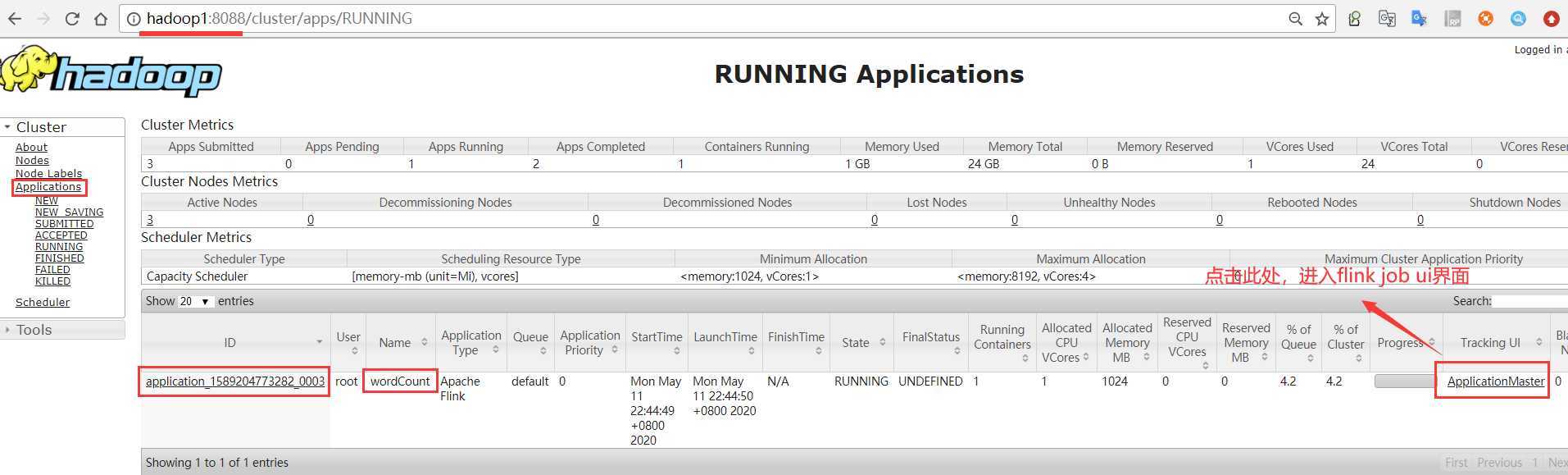Open the blue Google Translate extension icon
1568x475 pixels.
1420,18
